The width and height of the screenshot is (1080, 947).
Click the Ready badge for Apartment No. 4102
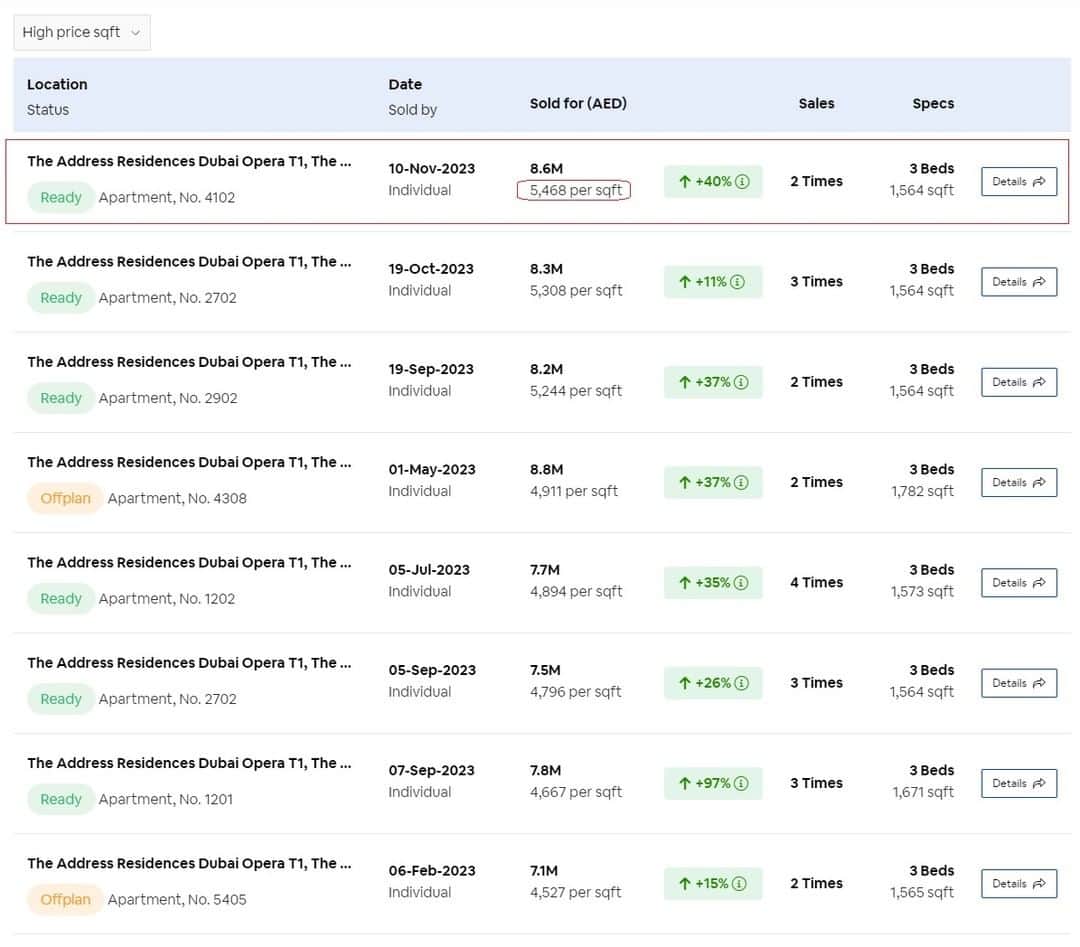(x=61, y=198)
